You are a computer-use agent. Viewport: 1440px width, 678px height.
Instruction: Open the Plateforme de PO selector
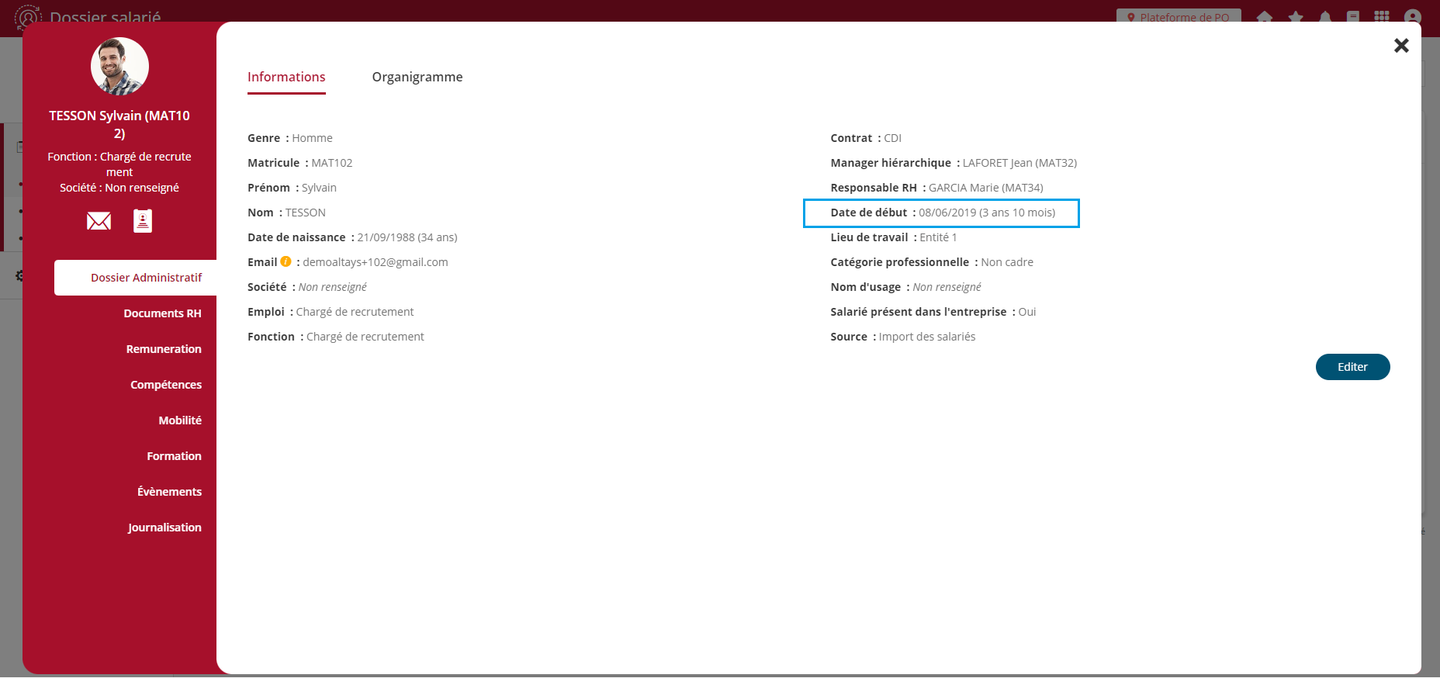coord(1178,17)
